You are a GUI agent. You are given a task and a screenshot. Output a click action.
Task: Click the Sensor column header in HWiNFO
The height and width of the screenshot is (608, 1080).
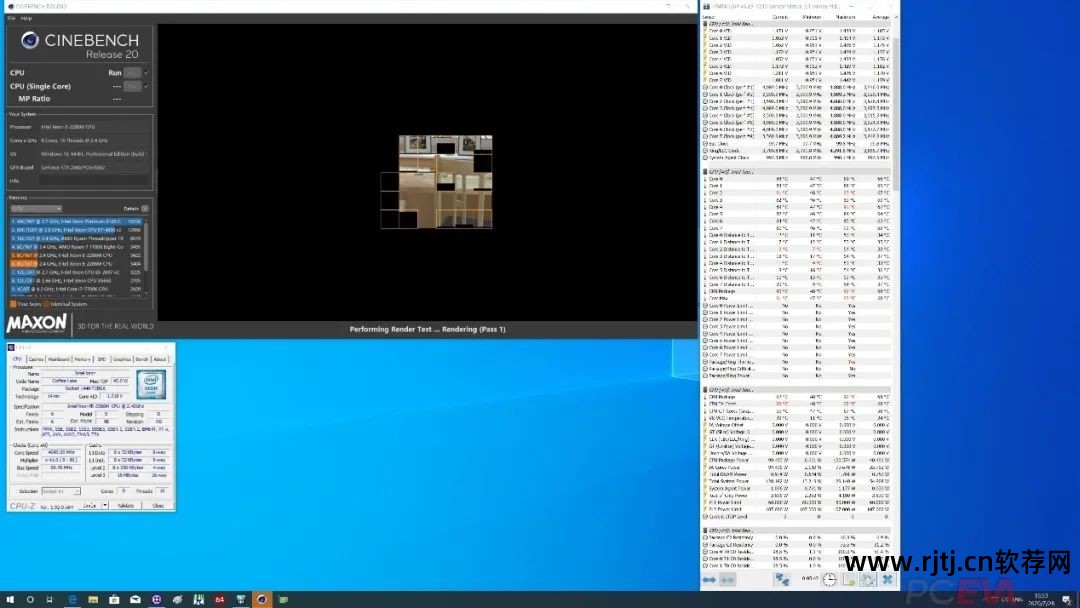708,17
